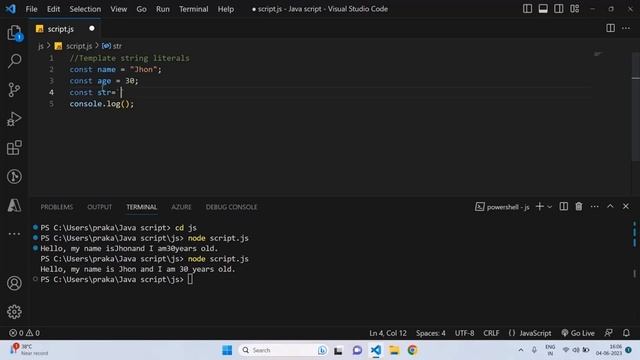This screenshot has width=640, height=360.
Task: Open the Go menu
Action: coord(141,9)
